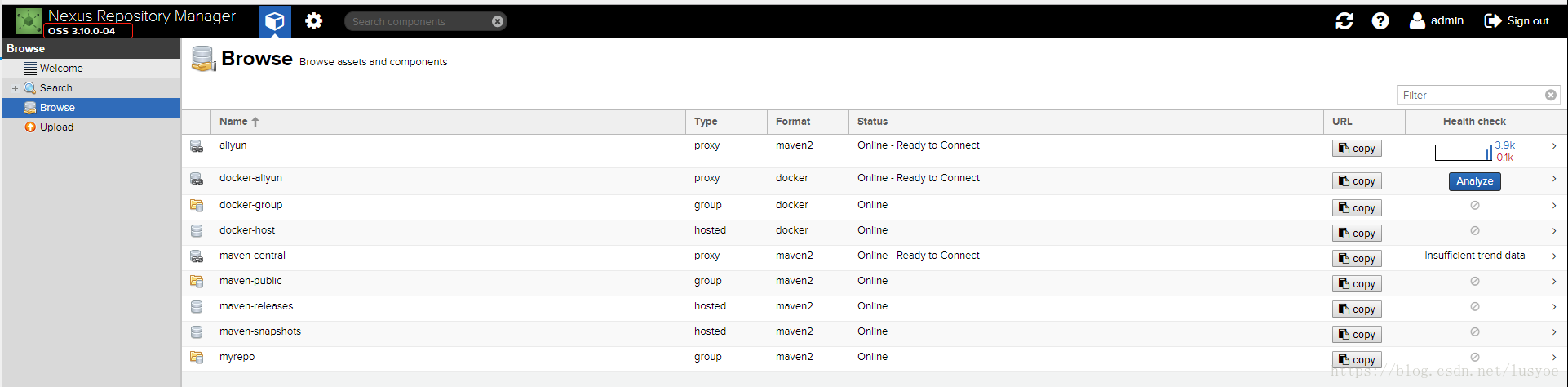The width and height of the screenshot is (1568, 387).
Task: Open the help question mark menu
Action: (x=1380, y=21)
